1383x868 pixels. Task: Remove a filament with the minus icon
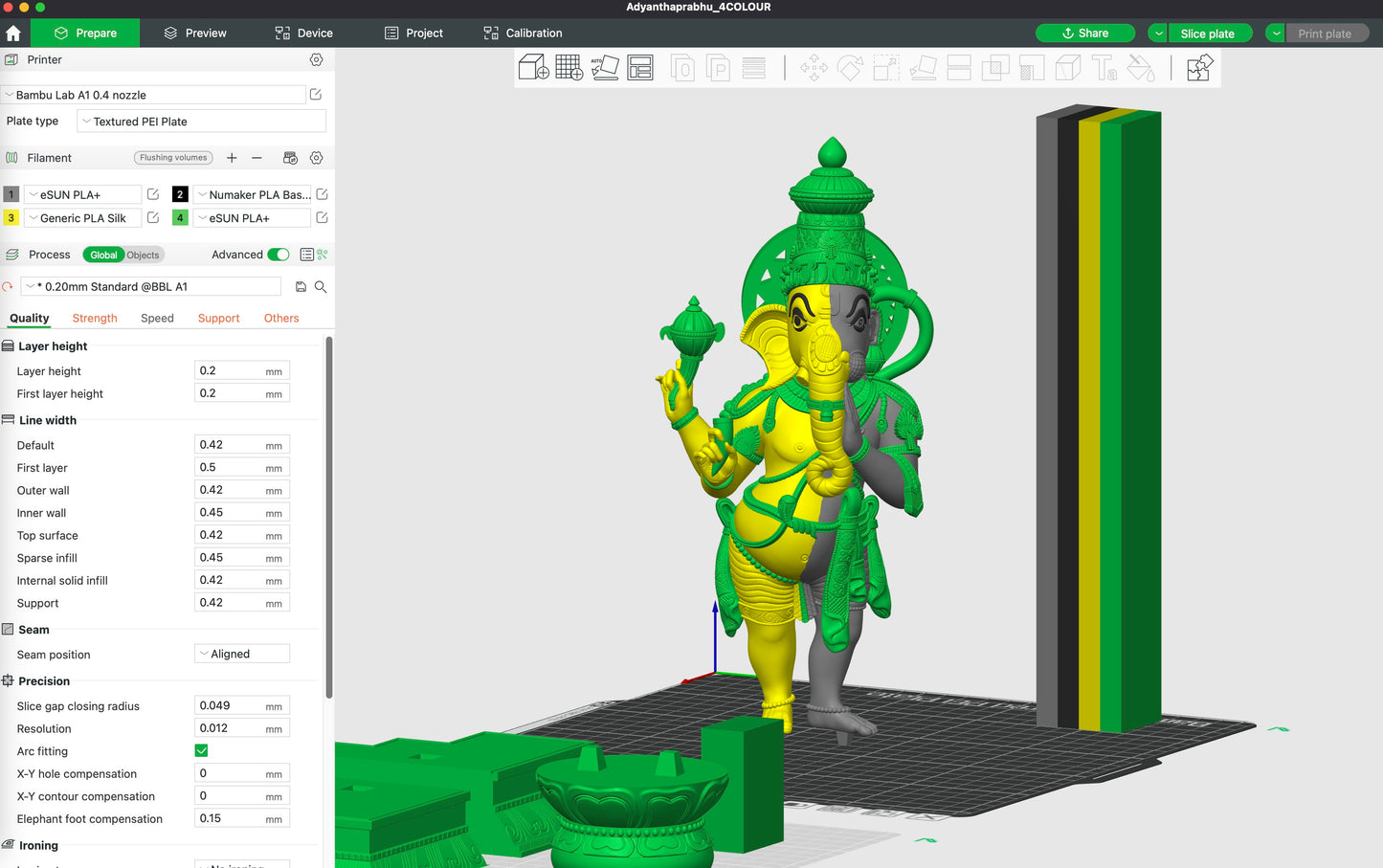tap(257, 158)
